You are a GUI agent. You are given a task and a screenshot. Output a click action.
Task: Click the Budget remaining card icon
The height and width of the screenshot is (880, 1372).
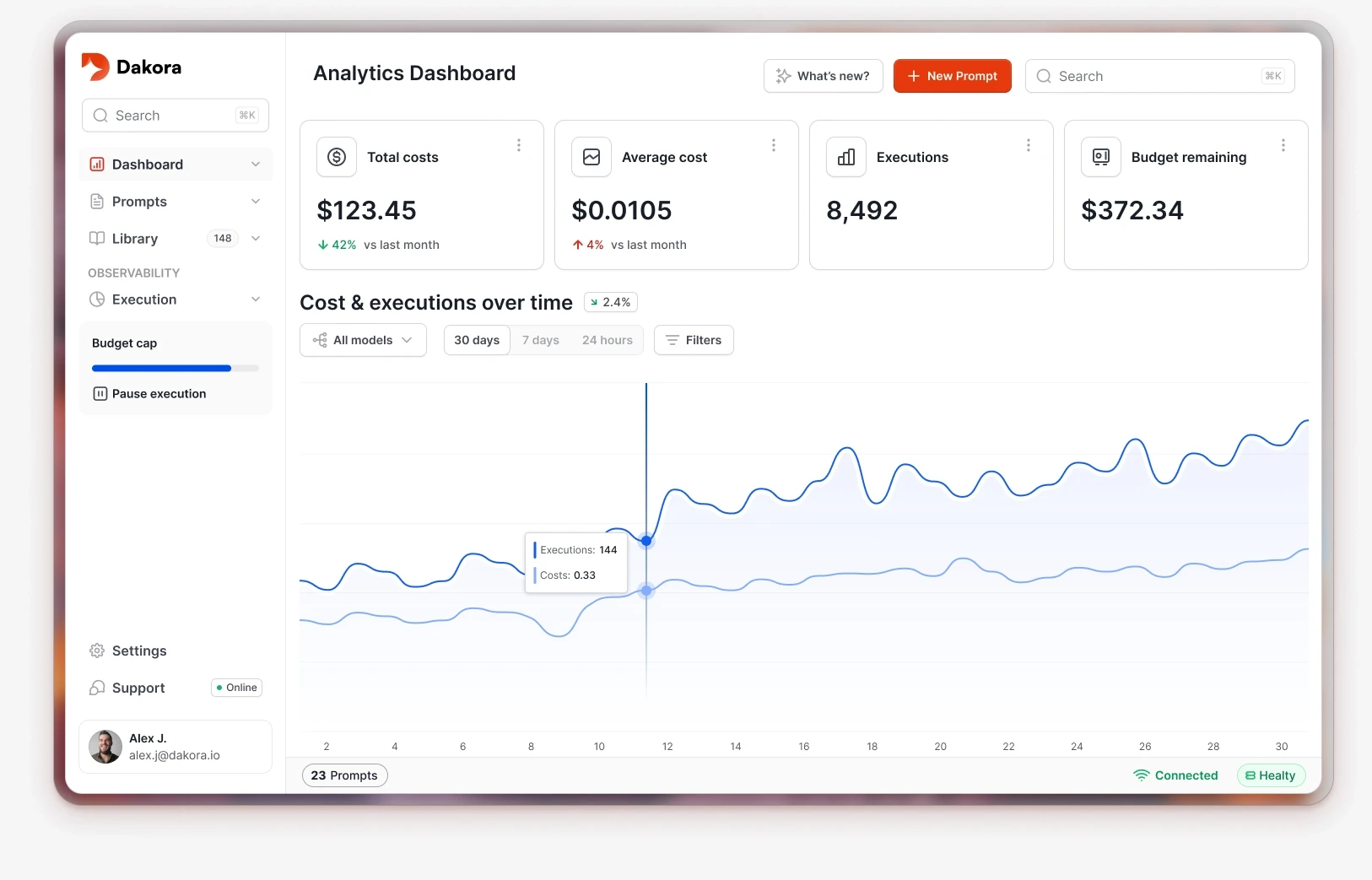coord(1100,156)
